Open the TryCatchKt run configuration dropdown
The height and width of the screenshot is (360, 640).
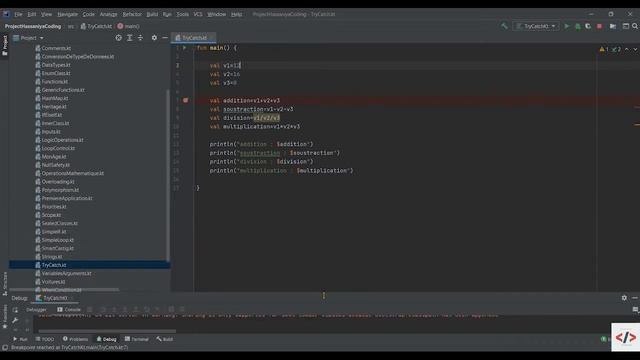pyautogui.click(x=536, y=26)
